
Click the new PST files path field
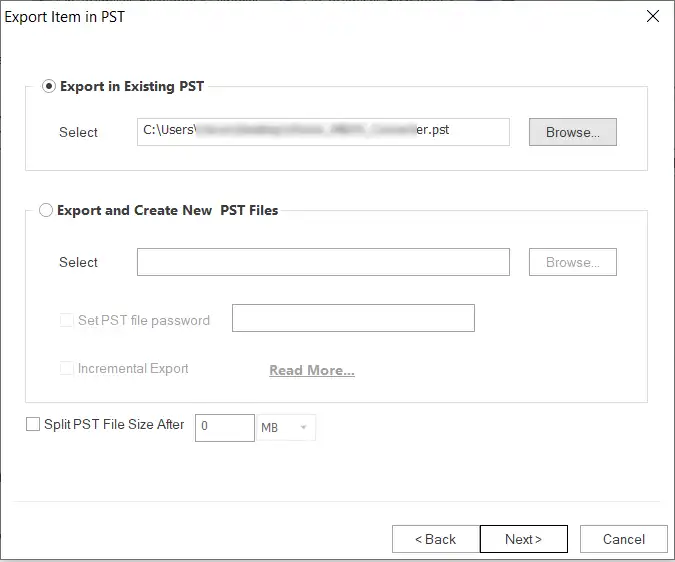323,262
